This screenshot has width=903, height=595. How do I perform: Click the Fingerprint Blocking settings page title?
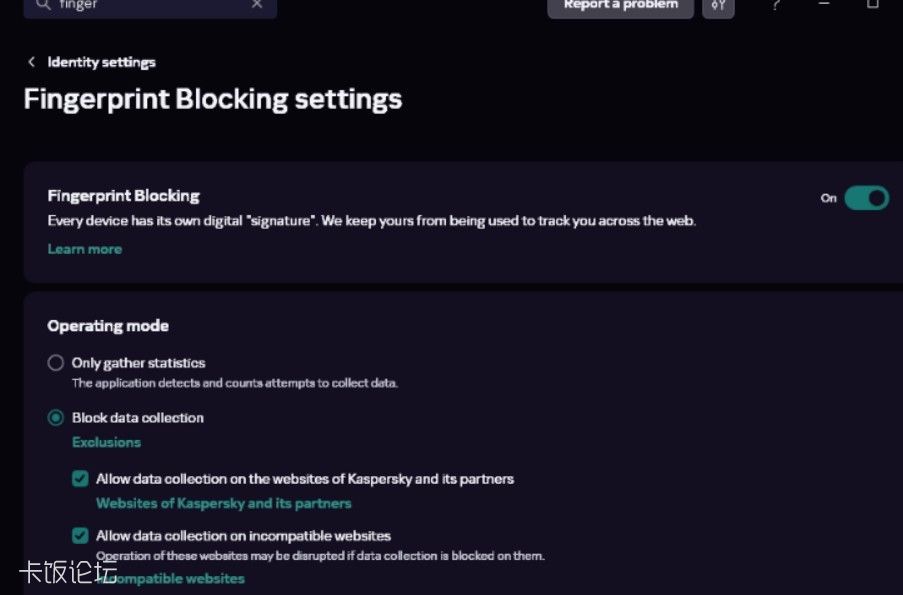coord(213,99)
